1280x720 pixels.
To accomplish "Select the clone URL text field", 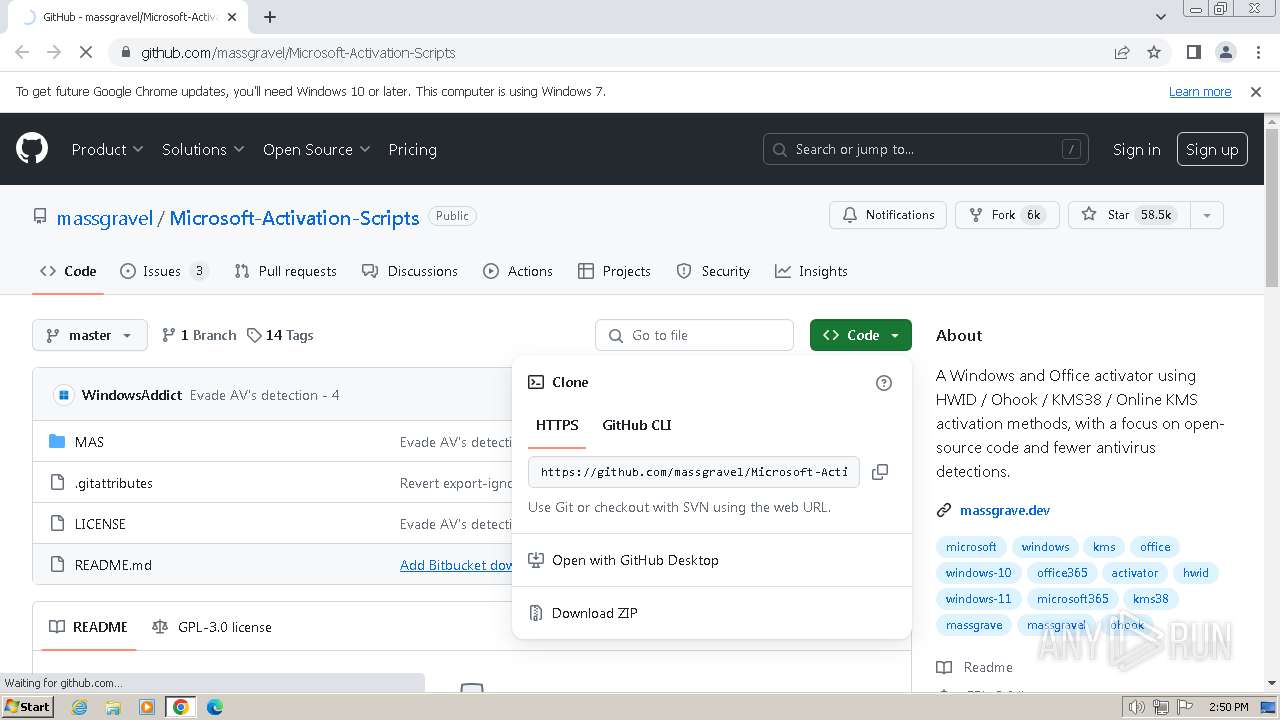I will 694,472.
